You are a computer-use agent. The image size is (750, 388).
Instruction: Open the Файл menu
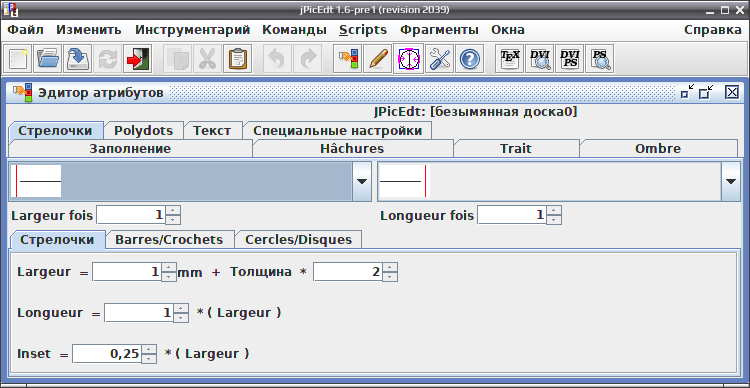click(25, 30)
